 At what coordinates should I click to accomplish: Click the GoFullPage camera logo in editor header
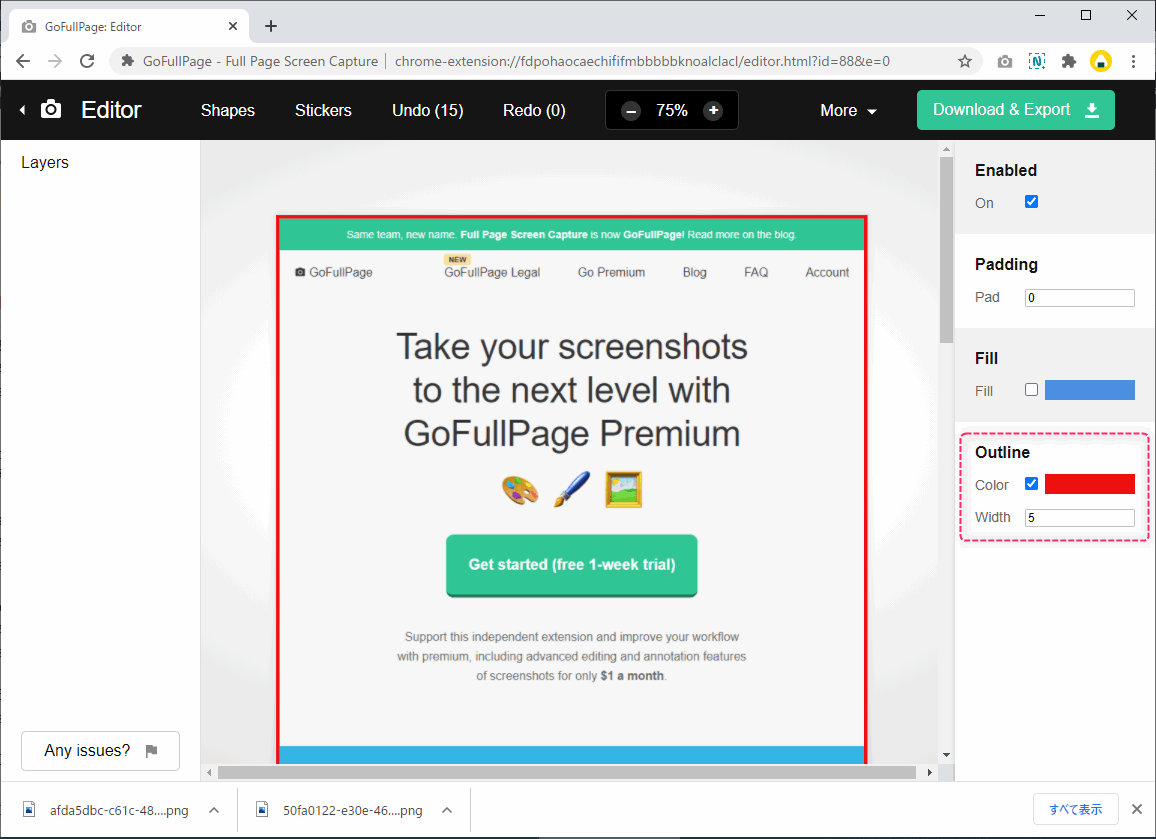pyautogui.click(x=51, y=109)
